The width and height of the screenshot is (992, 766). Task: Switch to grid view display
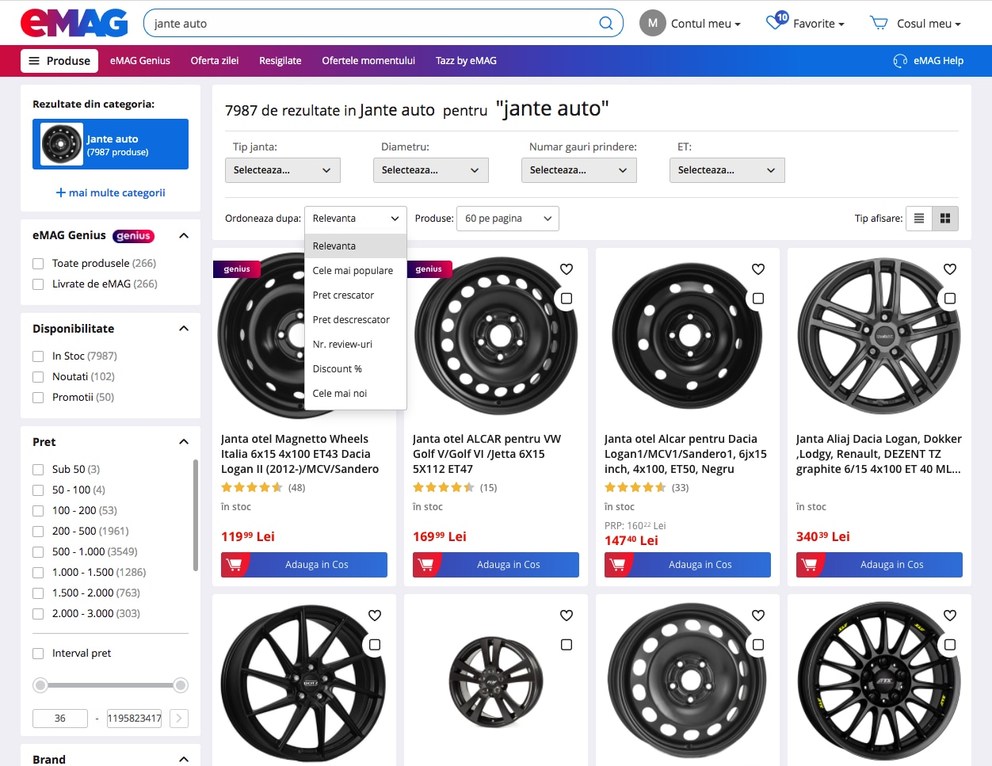tap(945, 218)
